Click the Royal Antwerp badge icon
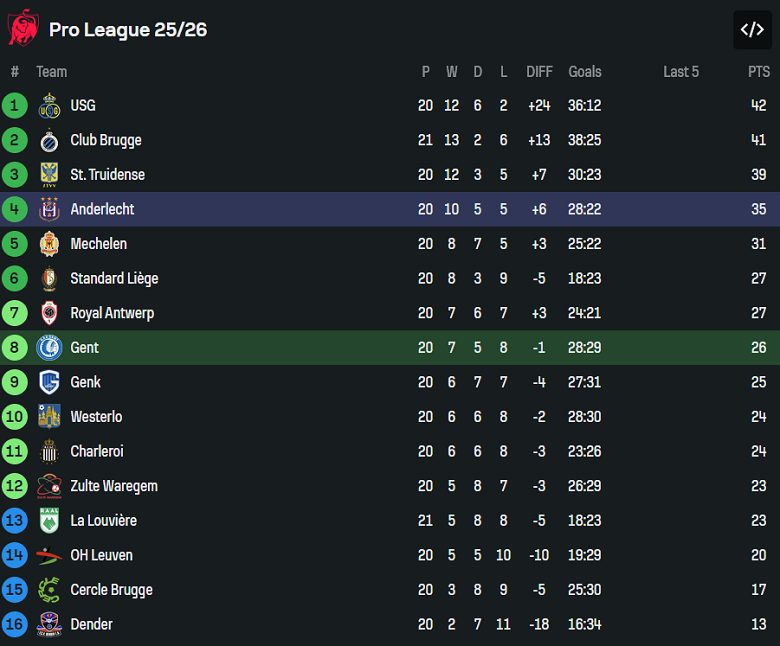 [49, 313]
